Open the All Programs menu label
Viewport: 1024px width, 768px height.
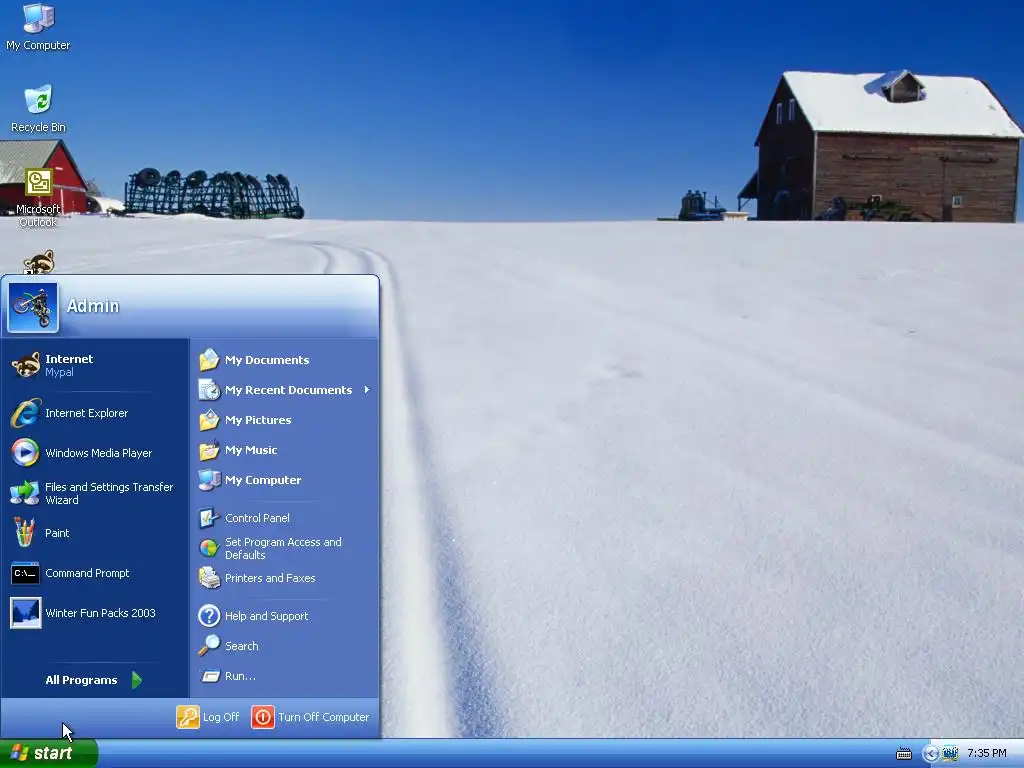(82, 680)
